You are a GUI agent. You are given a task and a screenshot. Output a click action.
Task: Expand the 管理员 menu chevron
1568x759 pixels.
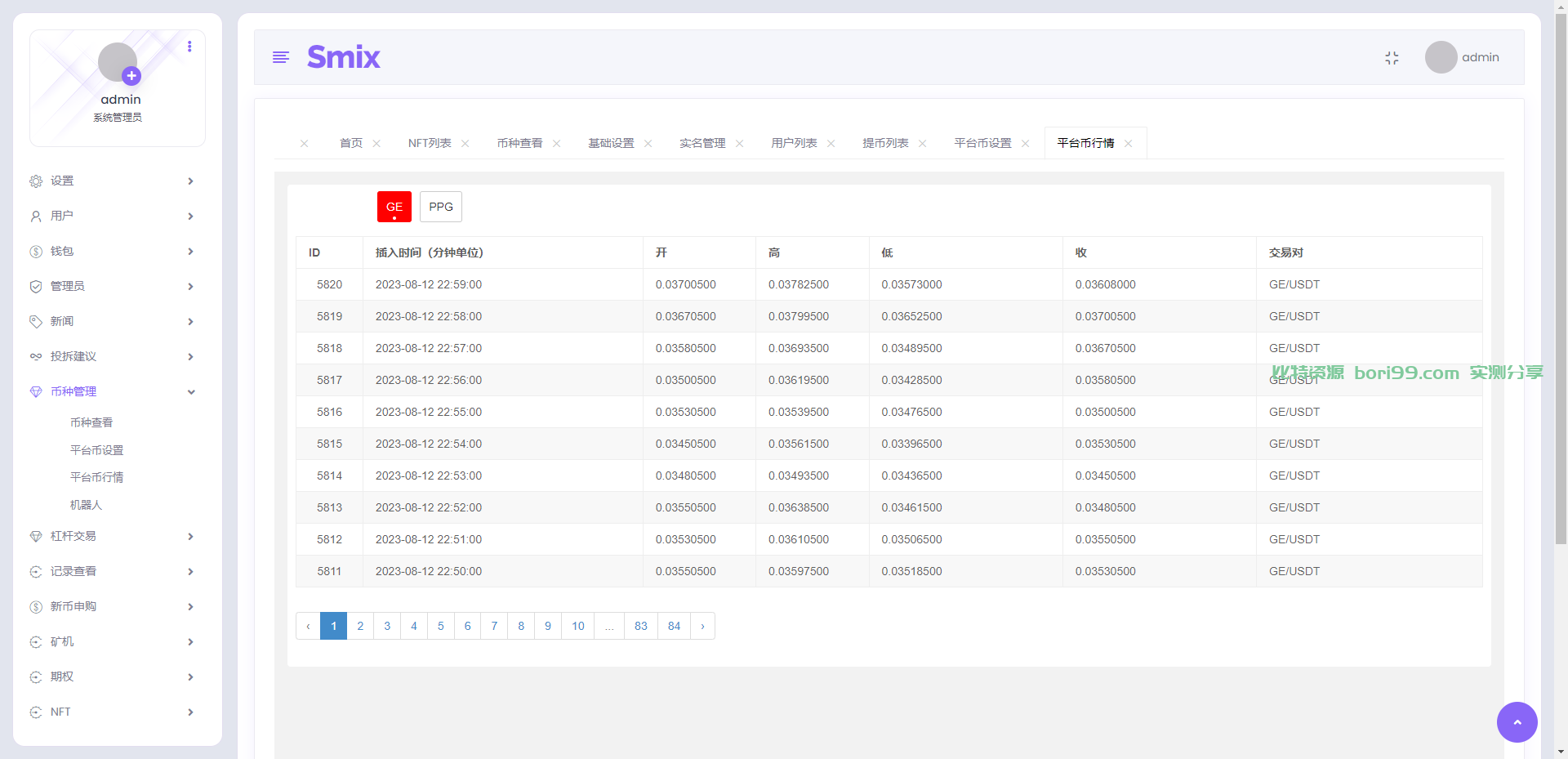pyautogui.click(x=190, y=287)
